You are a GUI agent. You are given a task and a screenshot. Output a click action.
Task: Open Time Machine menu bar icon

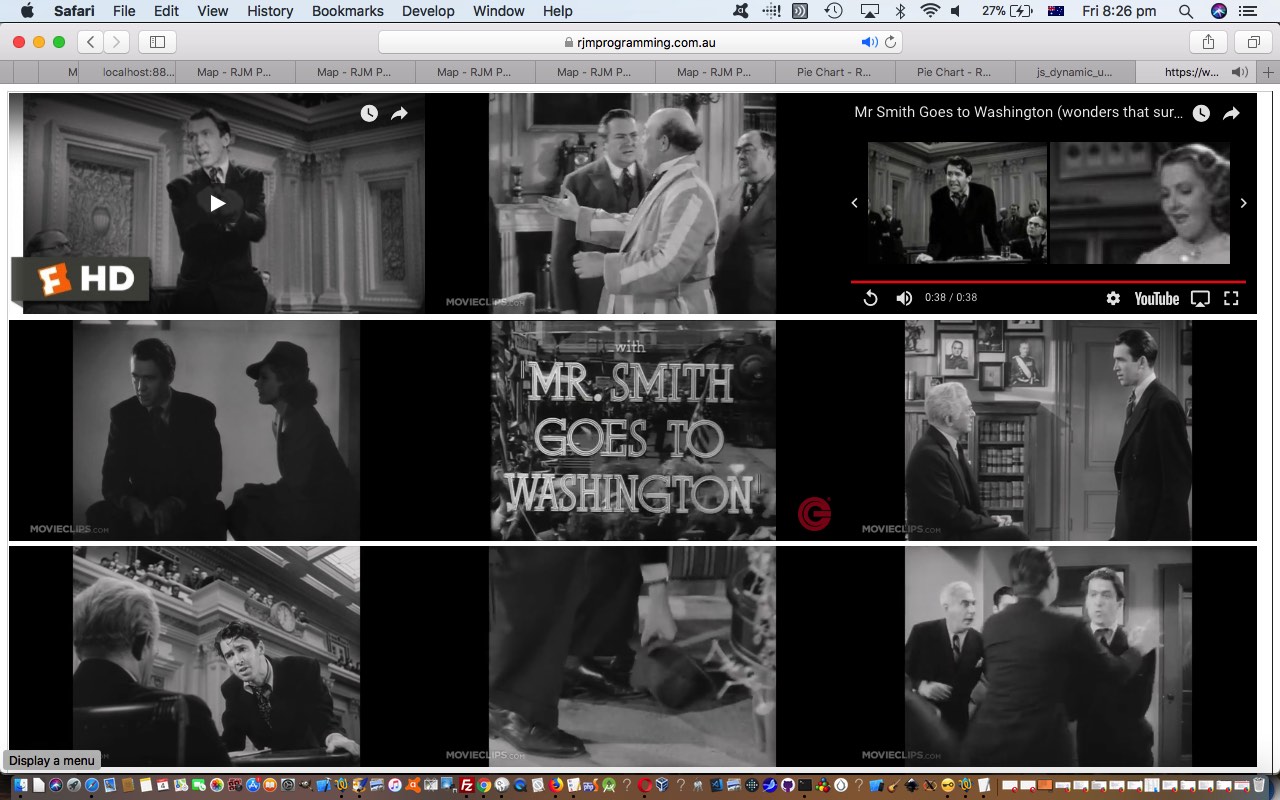click(833, 11)
